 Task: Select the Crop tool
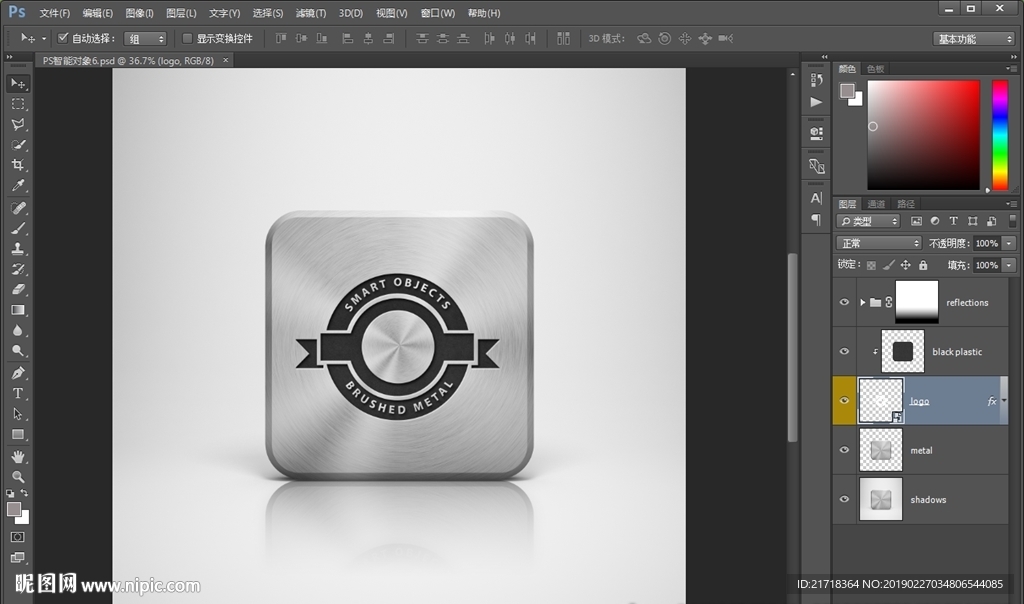[x=18, y=166]
